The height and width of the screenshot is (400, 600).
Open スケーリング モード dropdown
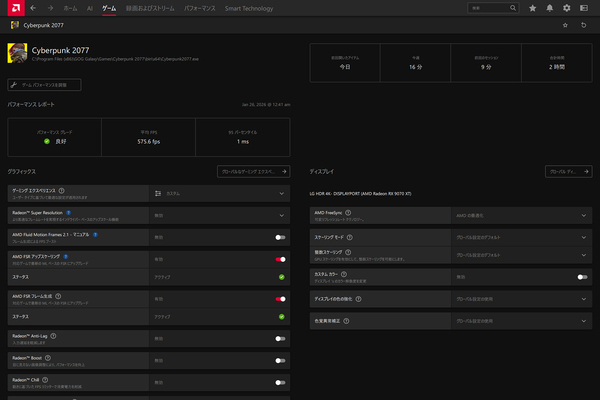pyautogui.click(x=582, y=238)
